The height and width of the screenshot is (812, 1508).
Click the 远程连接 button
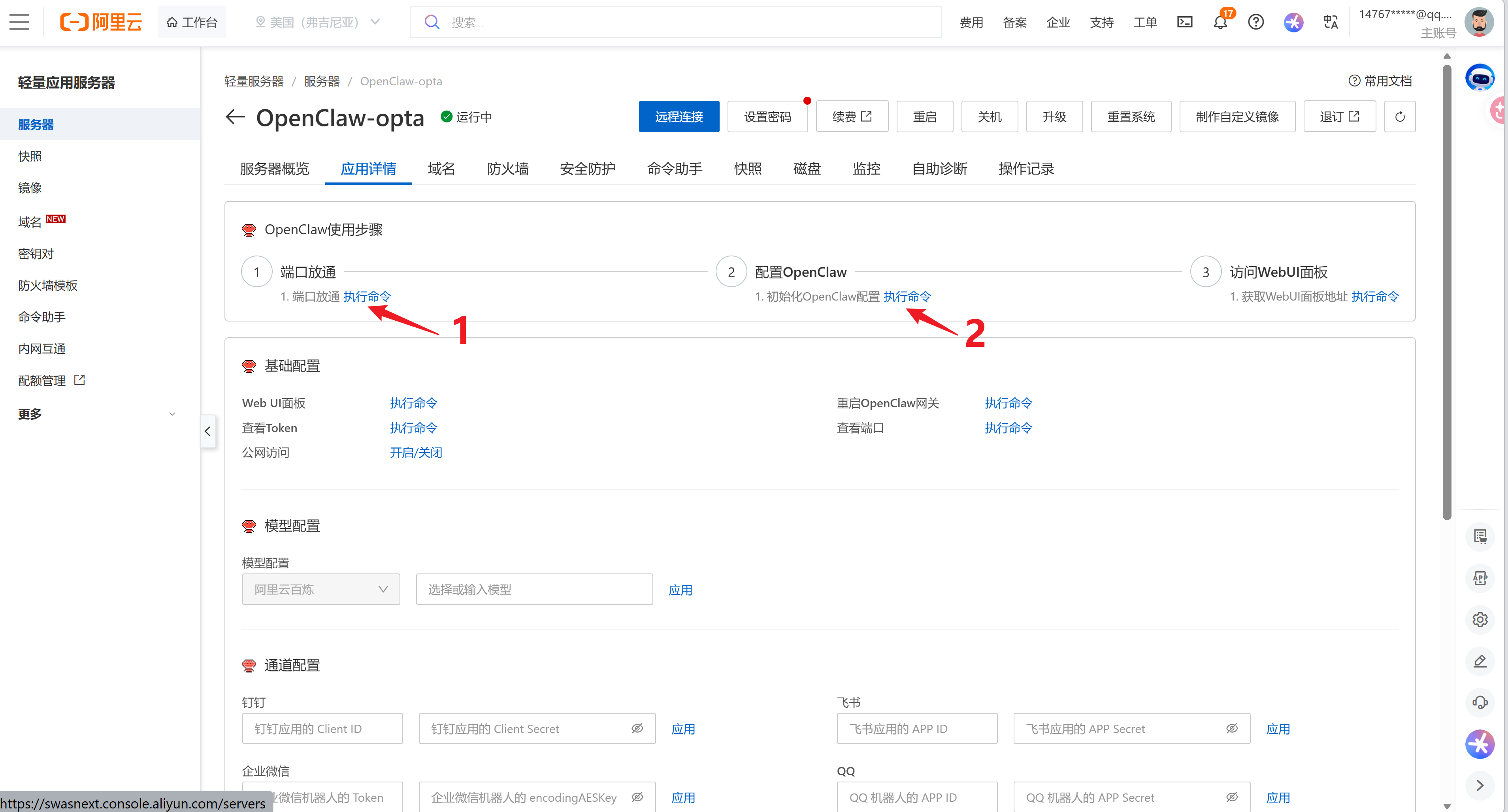pos(679,117)
